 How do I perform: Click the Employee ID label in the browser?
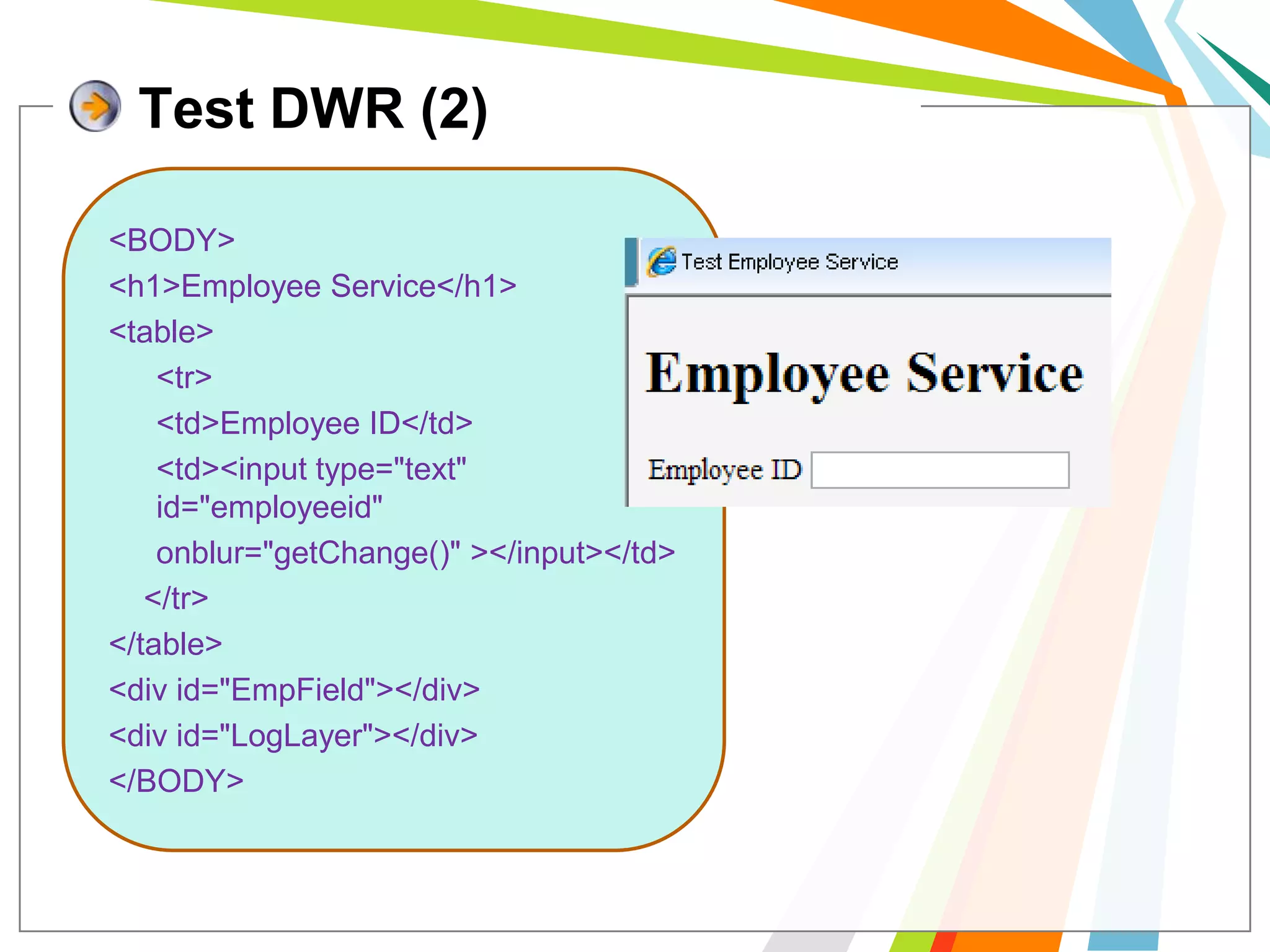[725, 470]
